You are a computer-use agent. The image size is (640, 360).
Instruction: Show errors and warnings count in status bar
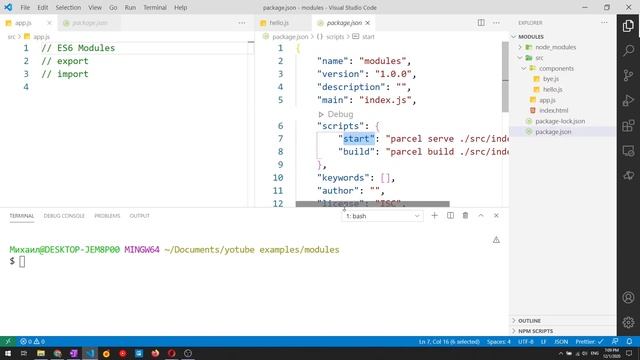coord(33,341)
